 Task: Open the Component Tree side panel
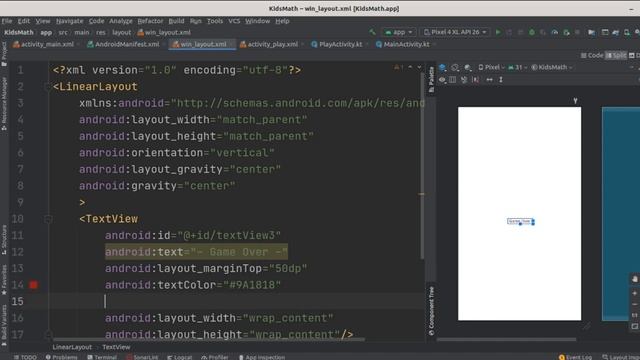(x=431, y=311)
